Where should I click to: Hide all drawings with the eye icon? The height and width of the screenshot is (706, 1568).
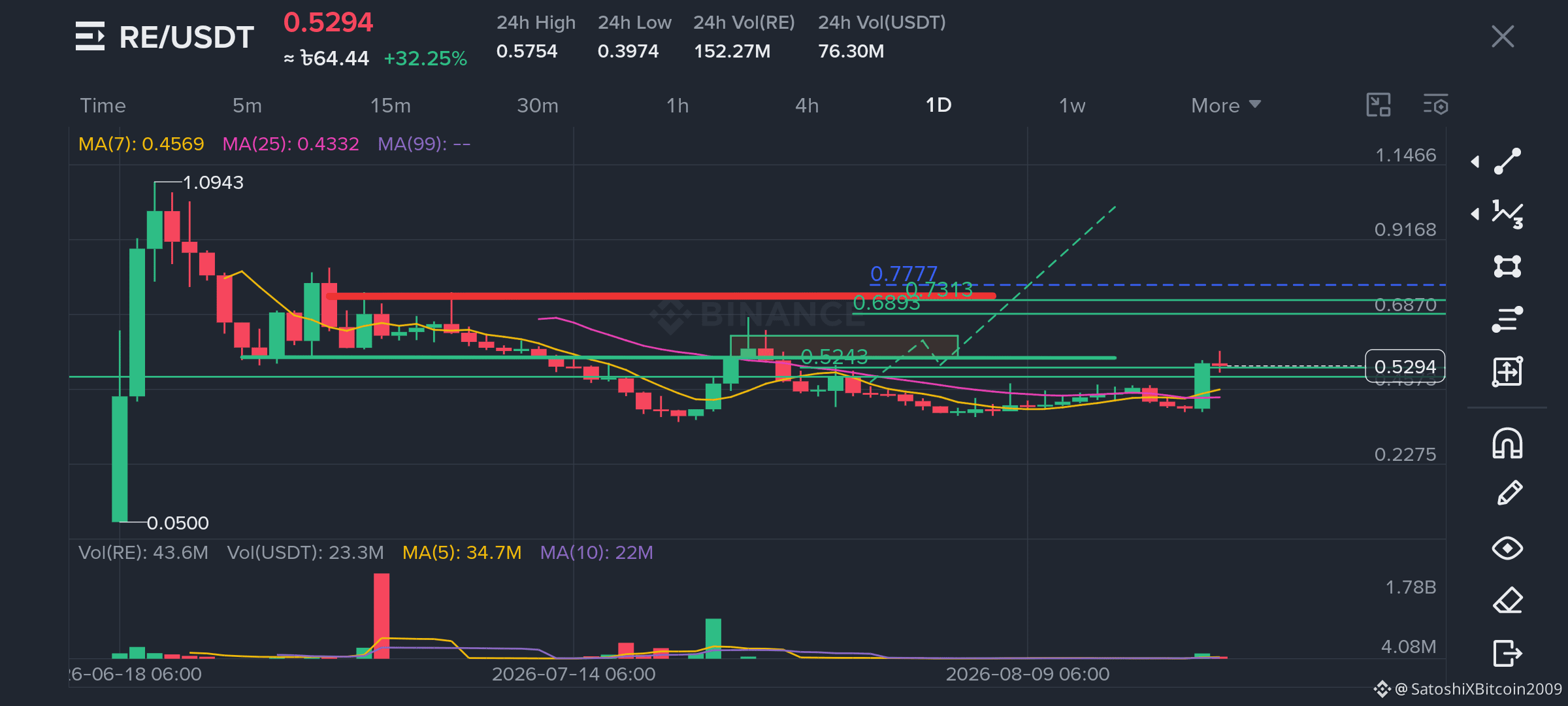coord(1507,548)
